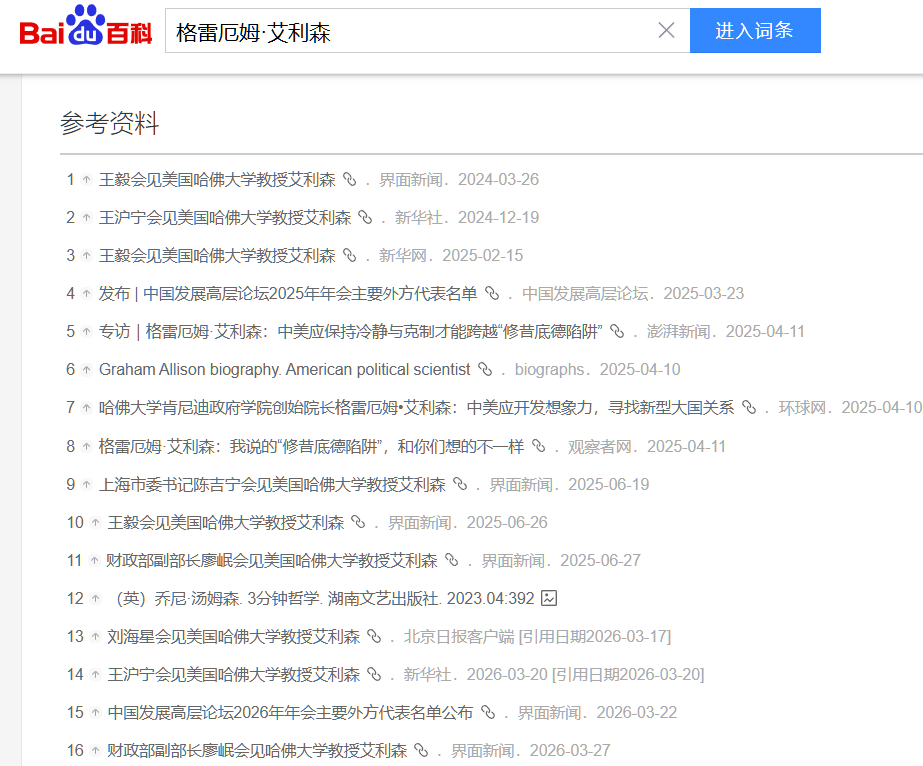Viewport: 923px width, 766px height.
Task: Click the 北京日报客户端 source text
Action: click(459, 636)
